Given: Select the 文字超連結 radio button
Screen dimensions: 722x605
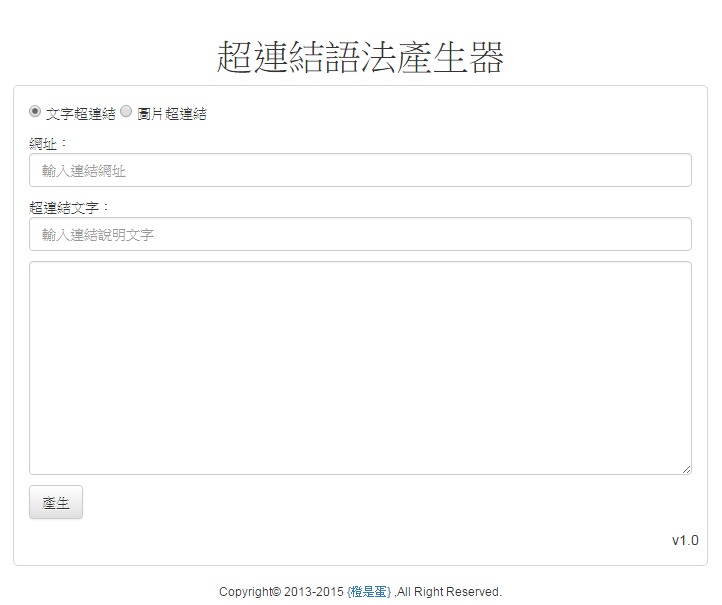Looking at the screenshot, I should [35, 111].
